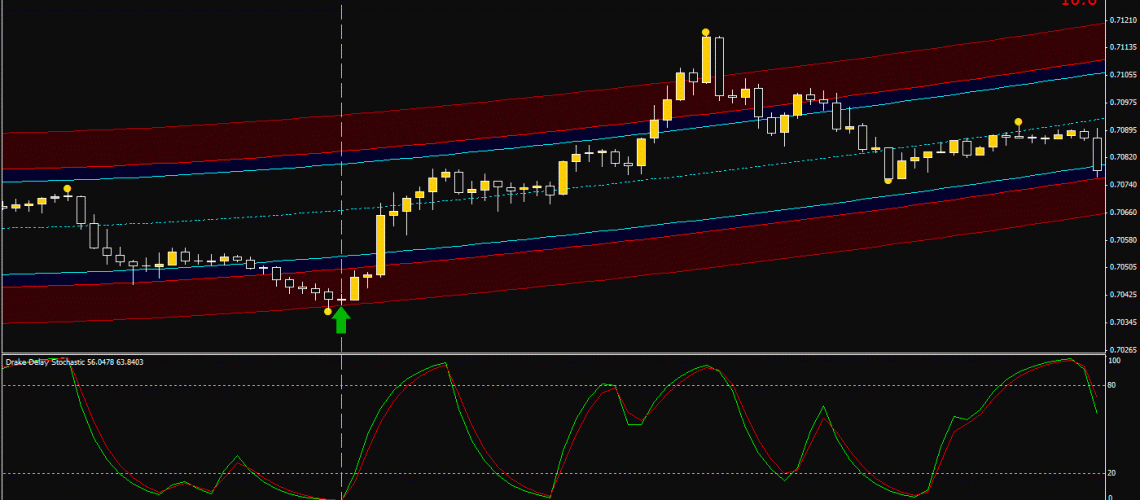
Task: Click the 0.70975 price axis label
Action: pyautogui.click(x=1124, y=102)
